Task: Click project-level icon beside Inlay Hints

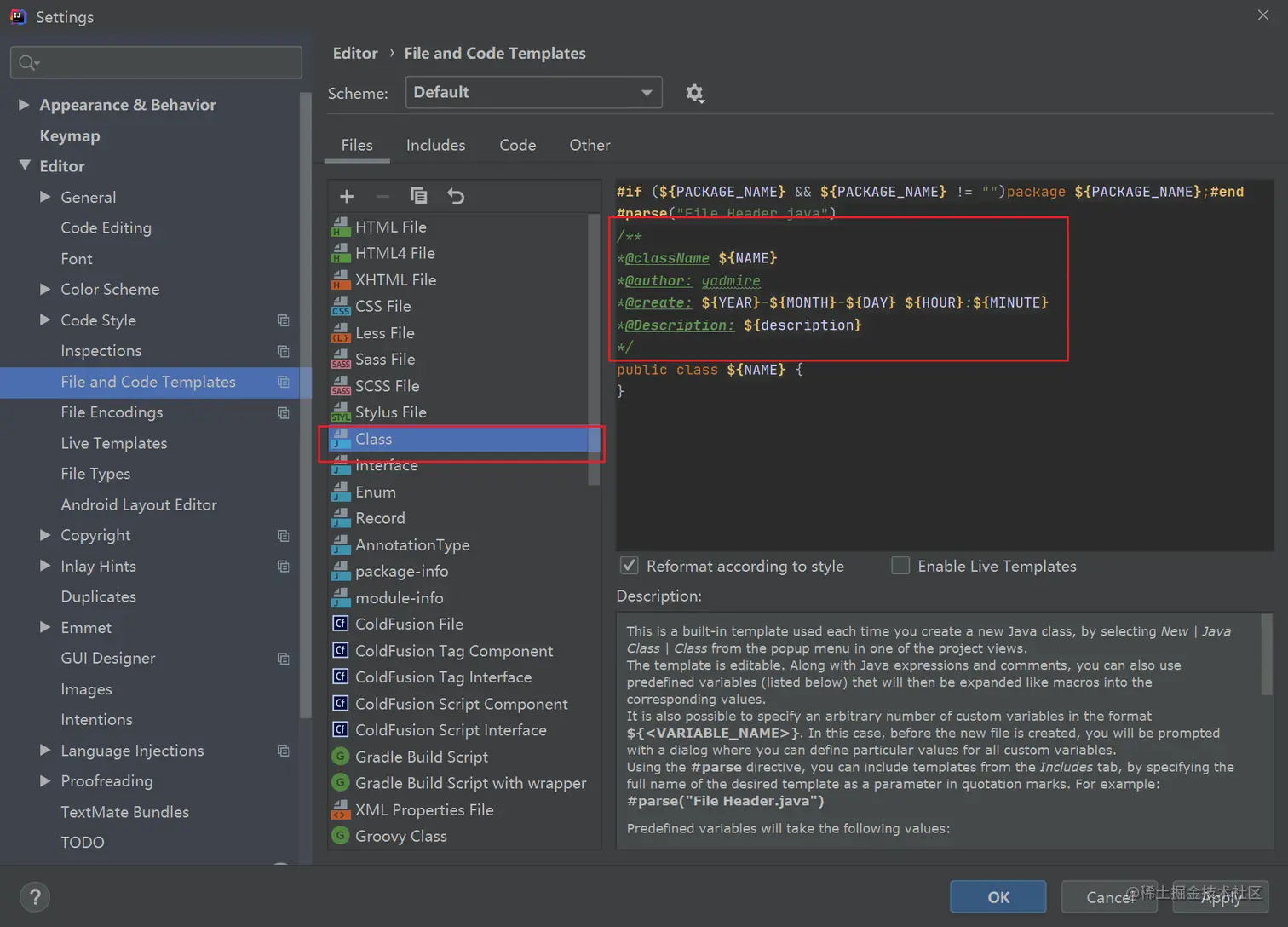Action: [284, 566]
